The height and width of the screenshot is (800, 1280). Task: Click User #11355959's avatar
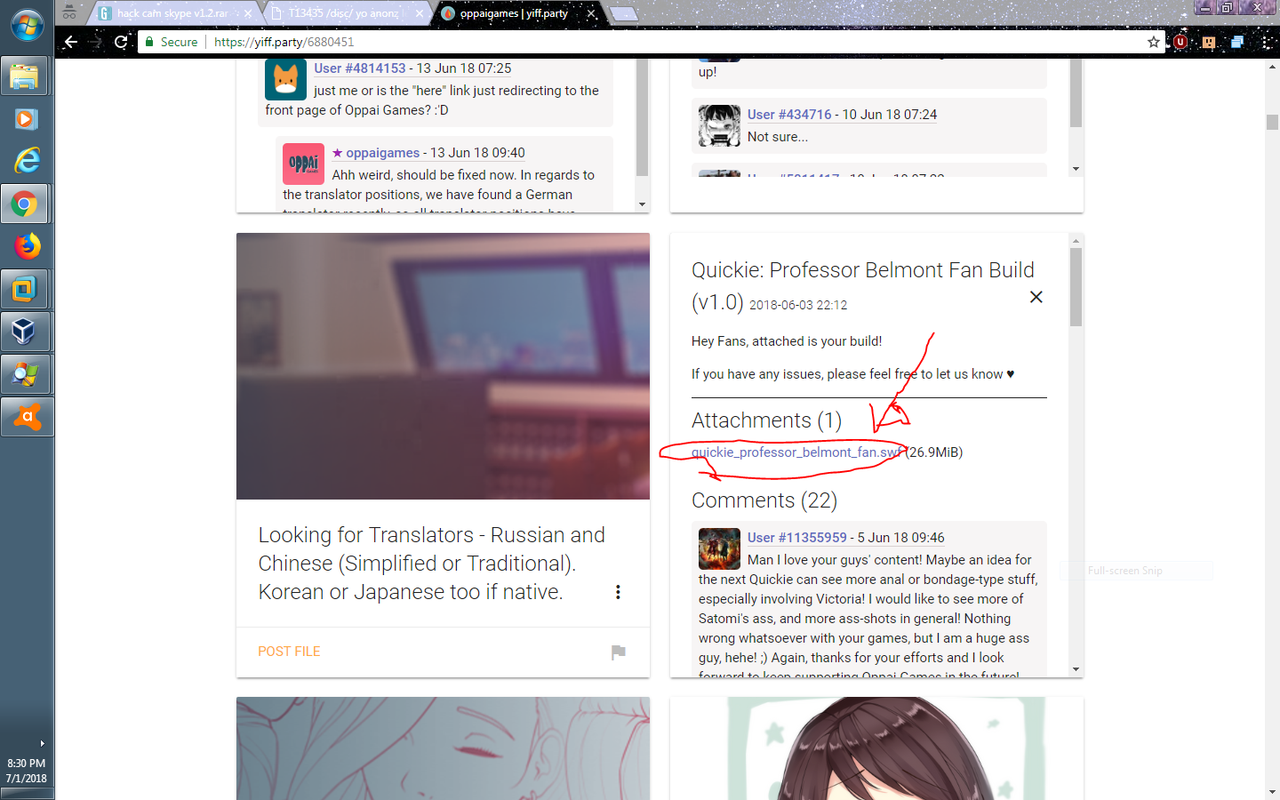[x=719, y=549]
